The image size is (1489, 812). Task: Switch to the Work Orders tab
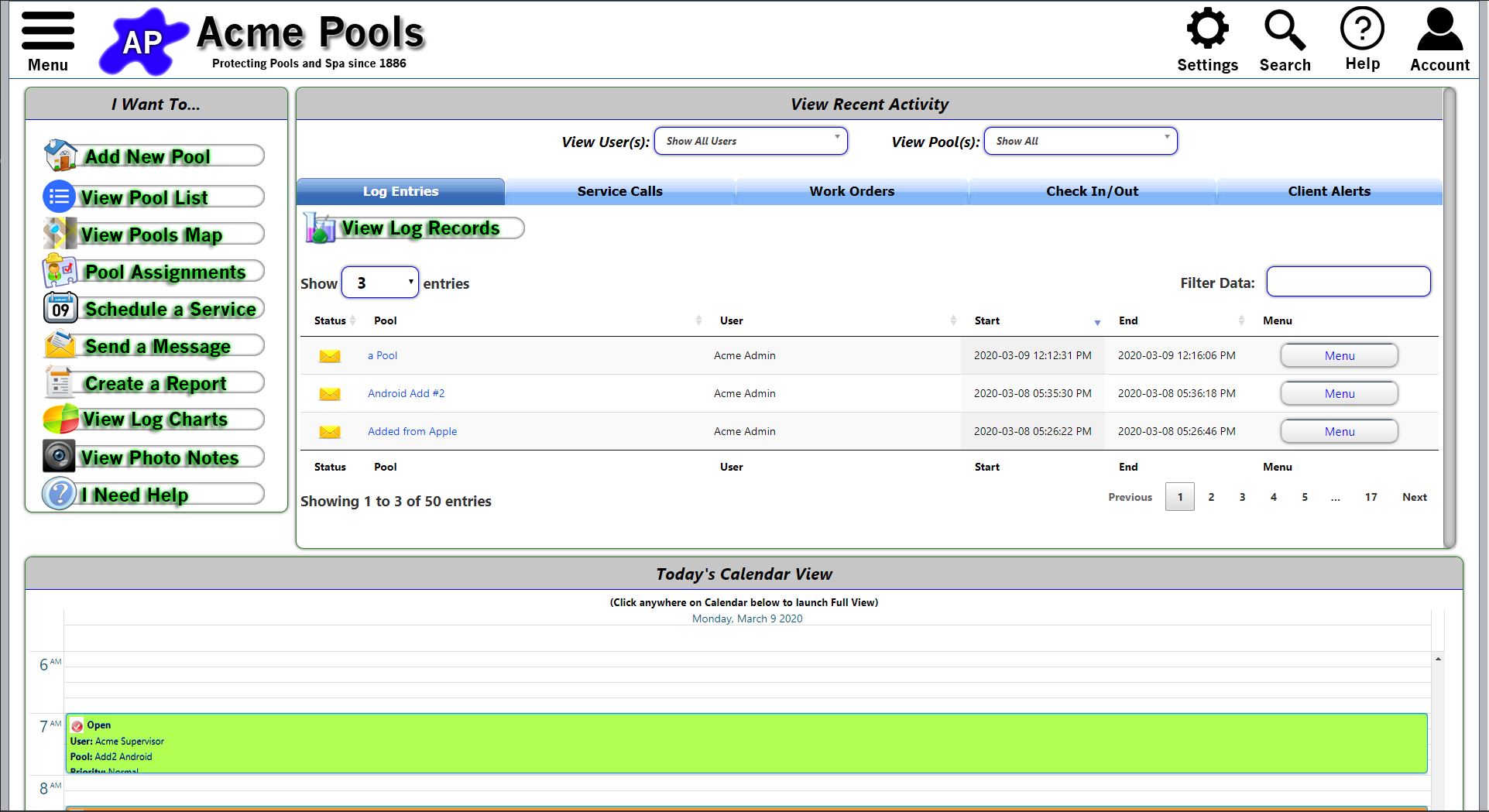tap(852, 191)
